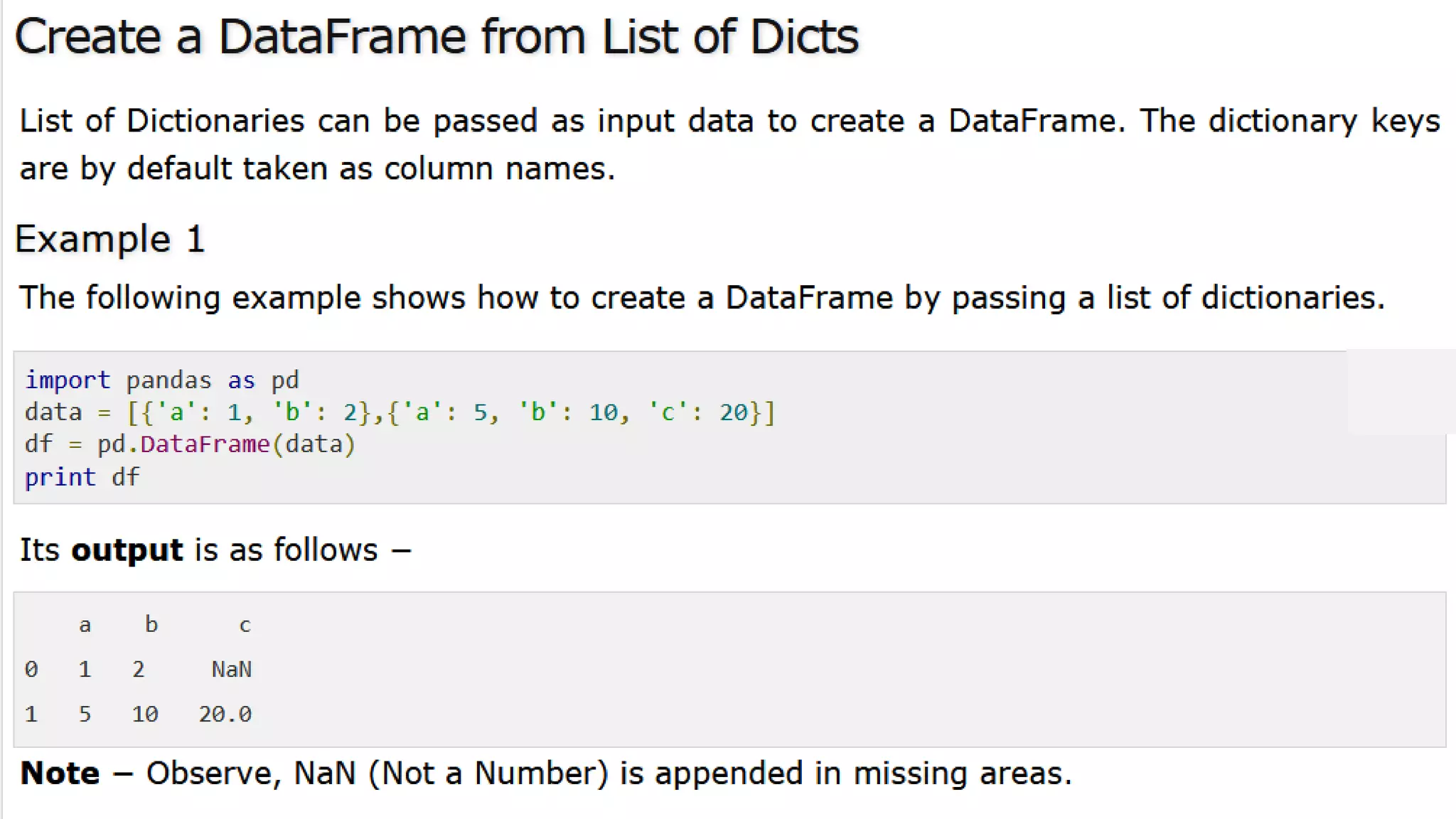Screen dimensions: 1456x819
Task: Click the 'import' keyword in the code
Action: (x=68, y=380)
